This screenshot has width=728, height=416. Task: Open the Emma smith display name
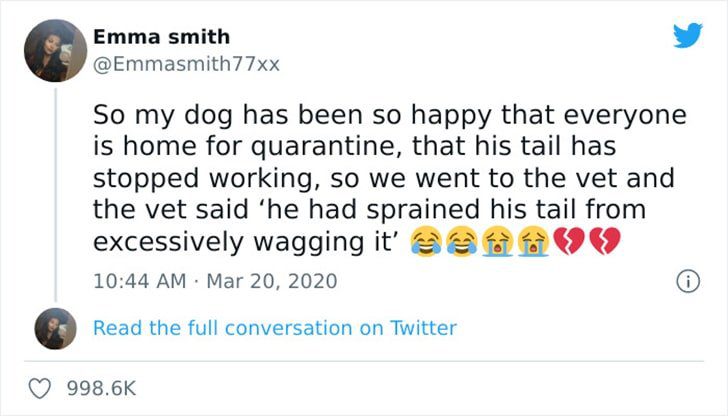161,37
